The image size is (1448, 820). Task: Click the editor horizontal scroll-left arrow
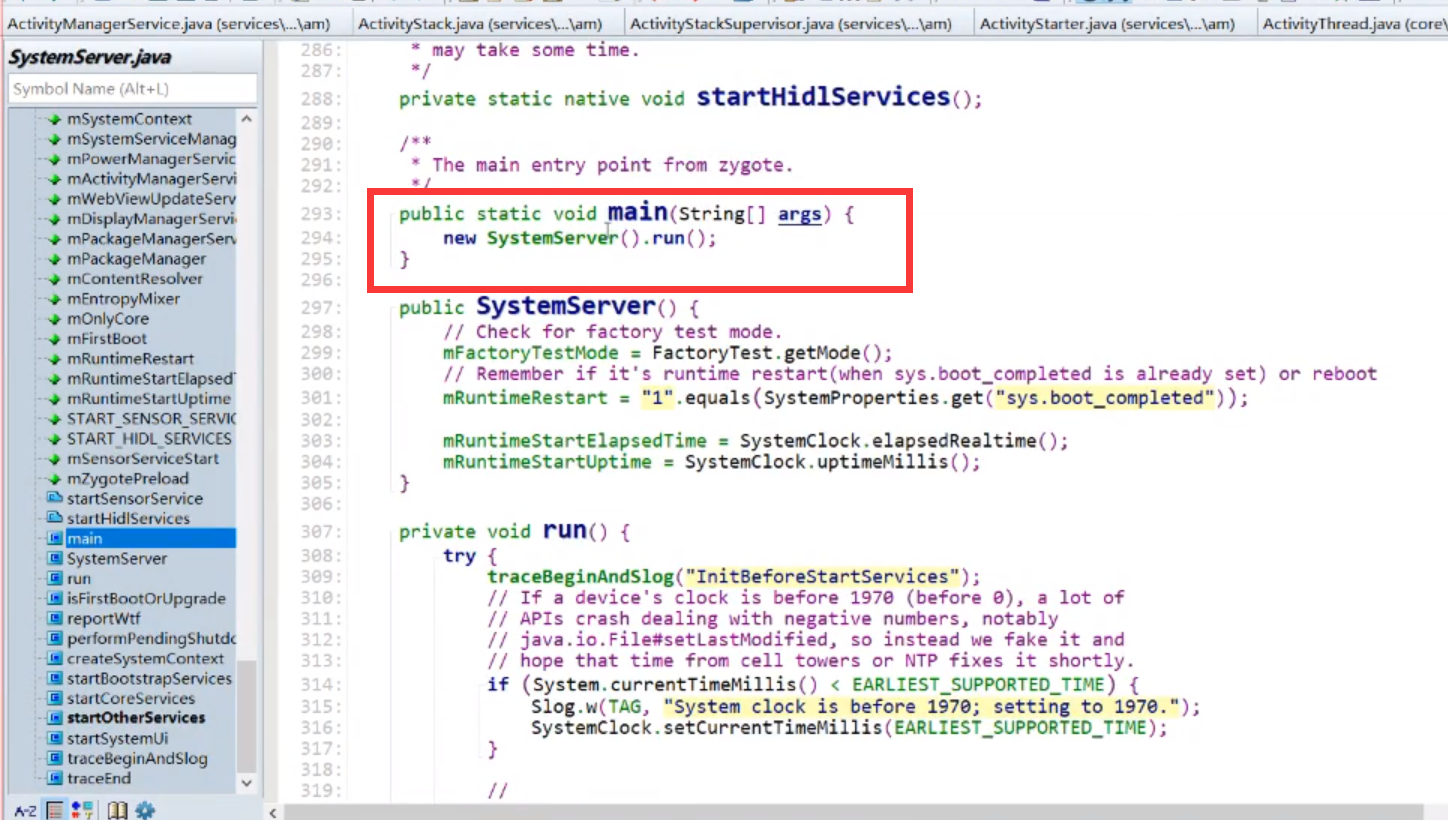[272, 811]
